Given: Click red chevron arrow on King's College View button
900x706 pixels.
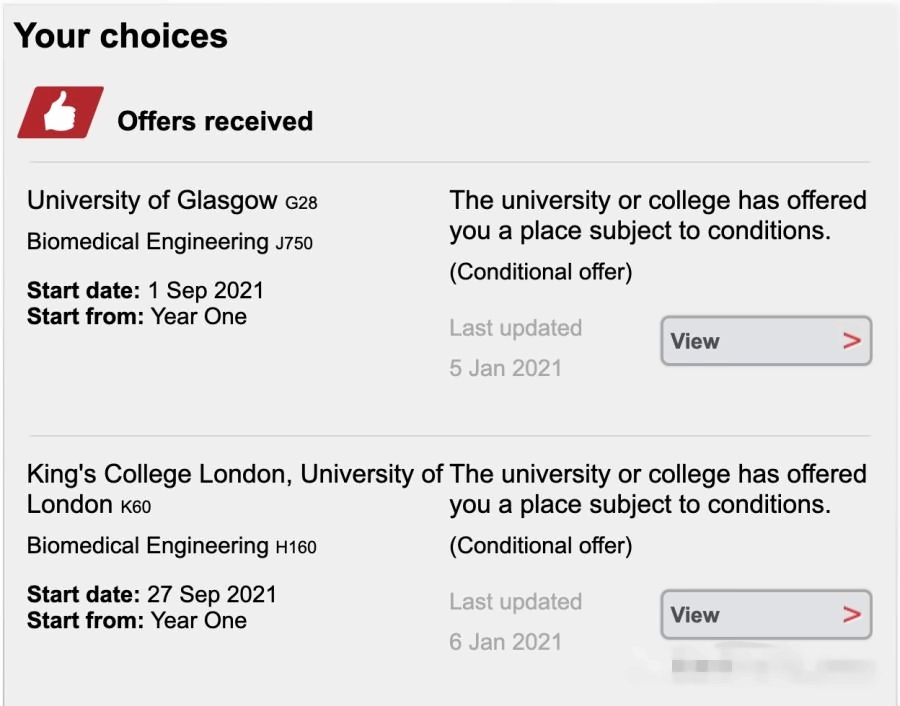Looking at the screenshot, I should coord(852,615).
